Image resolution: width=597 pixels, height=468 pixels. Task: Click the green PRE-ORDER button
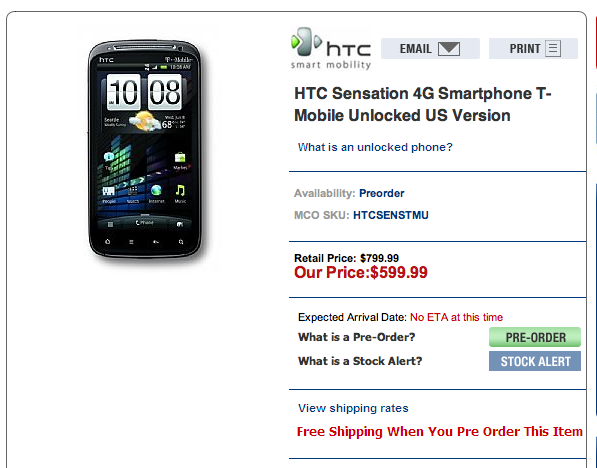click(535, 337)
